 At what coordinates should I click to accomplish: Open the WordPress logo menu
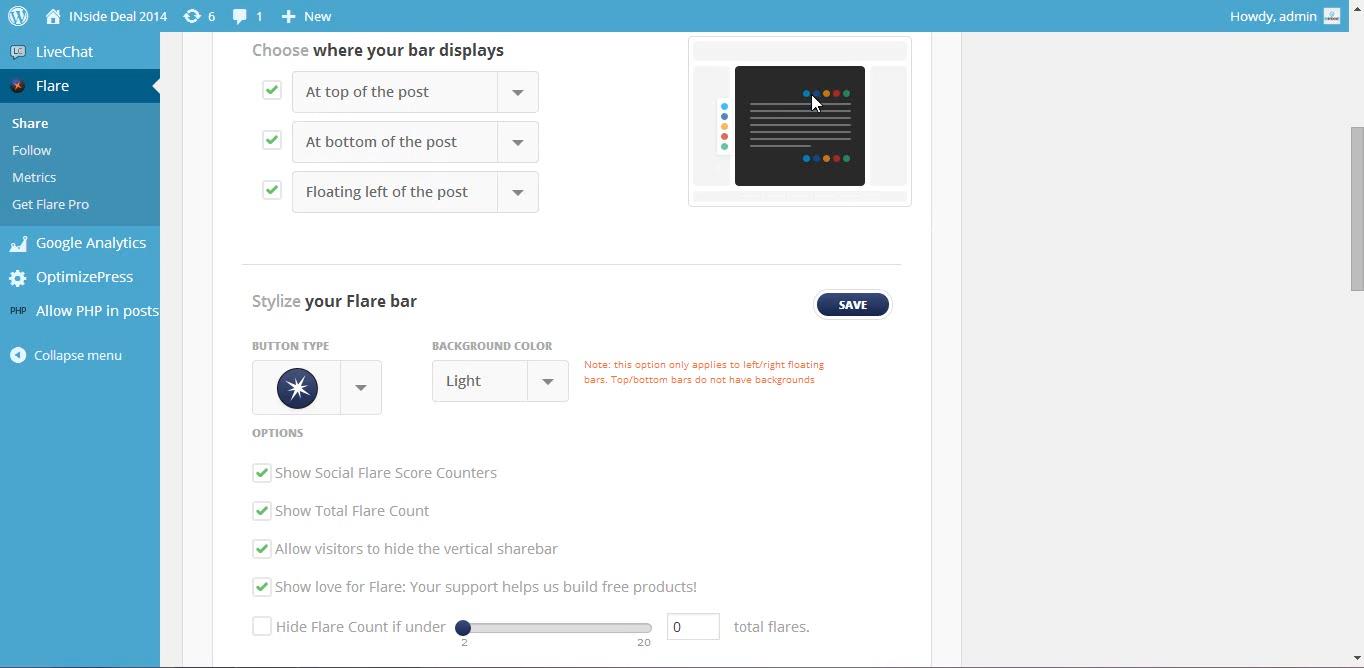[18, 16]
